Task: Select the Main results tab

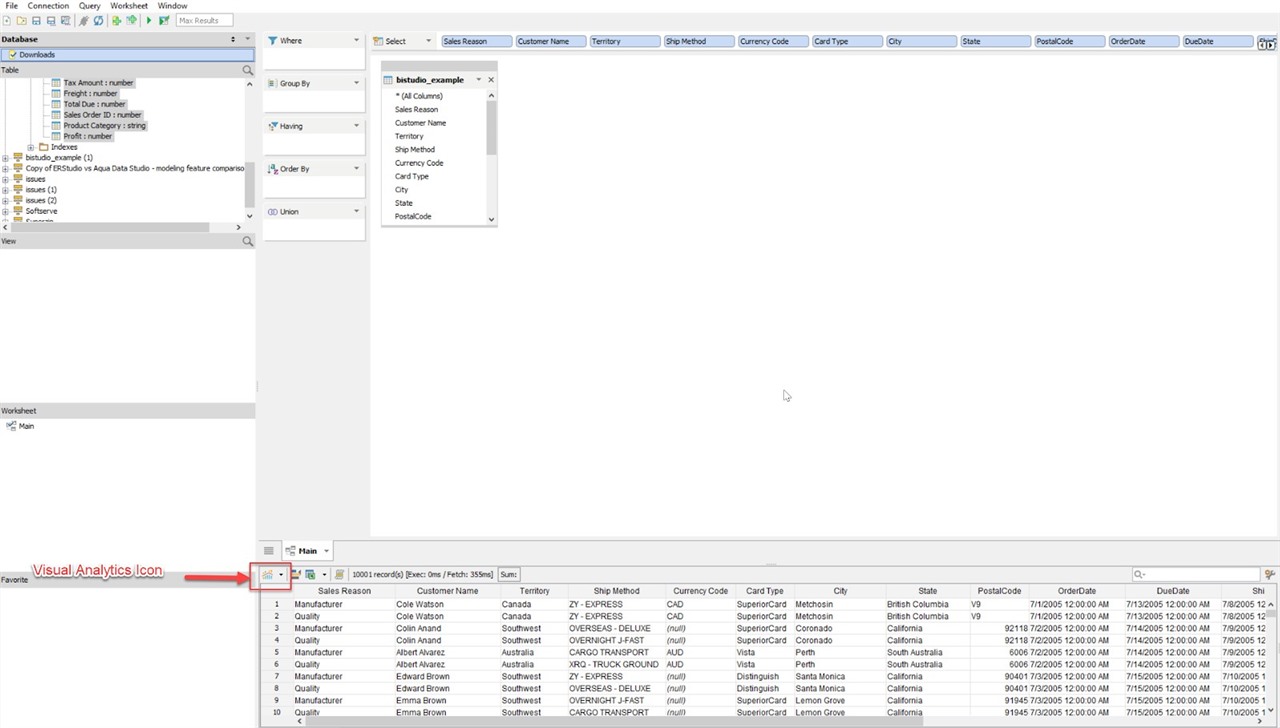Action: click(x=308, y=551)
